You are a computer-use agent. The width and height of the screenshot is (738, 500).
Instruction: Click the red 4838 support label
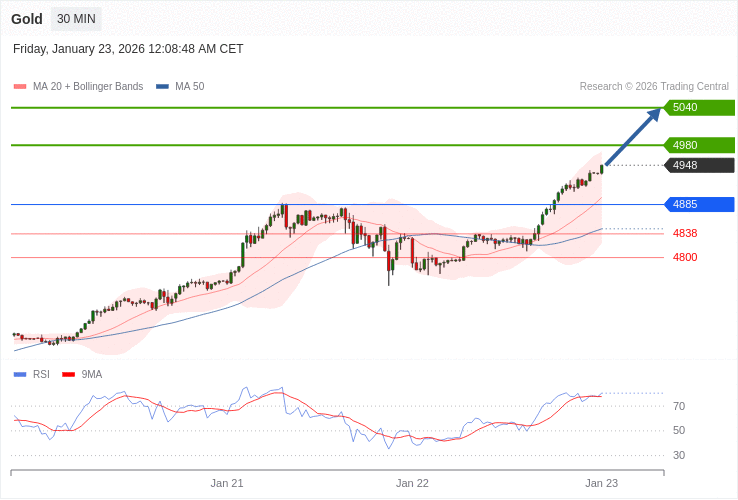click(x=685, y=233)
